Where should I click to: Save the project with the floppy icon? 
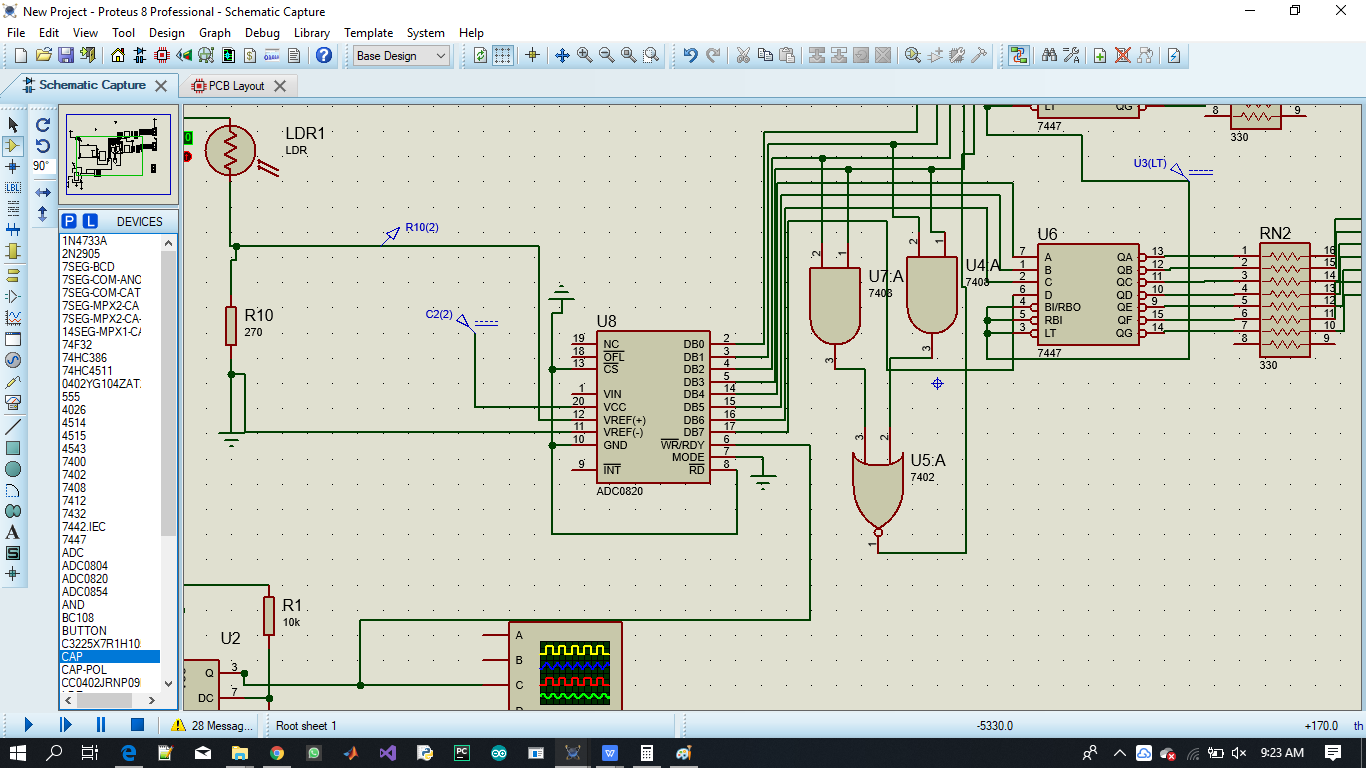65,55
